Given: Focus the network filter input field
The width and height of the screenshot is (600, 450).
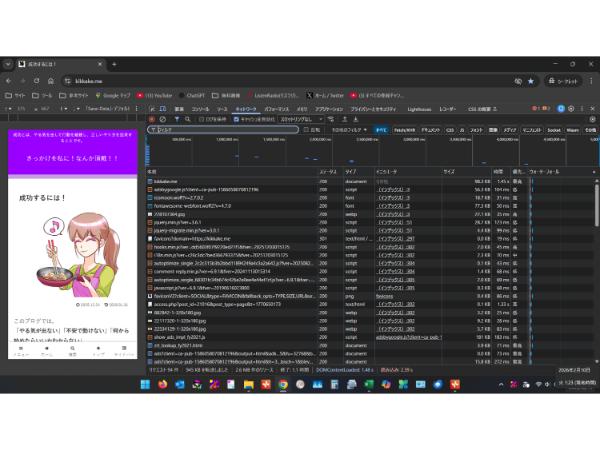Looking at the screenshot, I should [223, 130].
